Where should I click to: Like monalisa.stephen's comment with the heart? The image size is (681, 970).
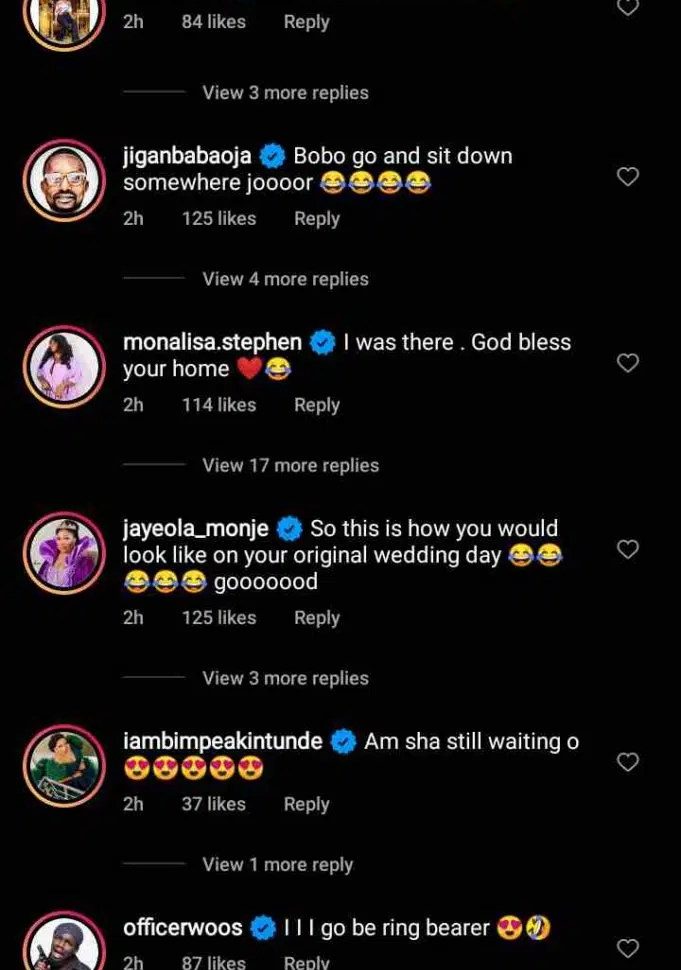coord(627,363)
